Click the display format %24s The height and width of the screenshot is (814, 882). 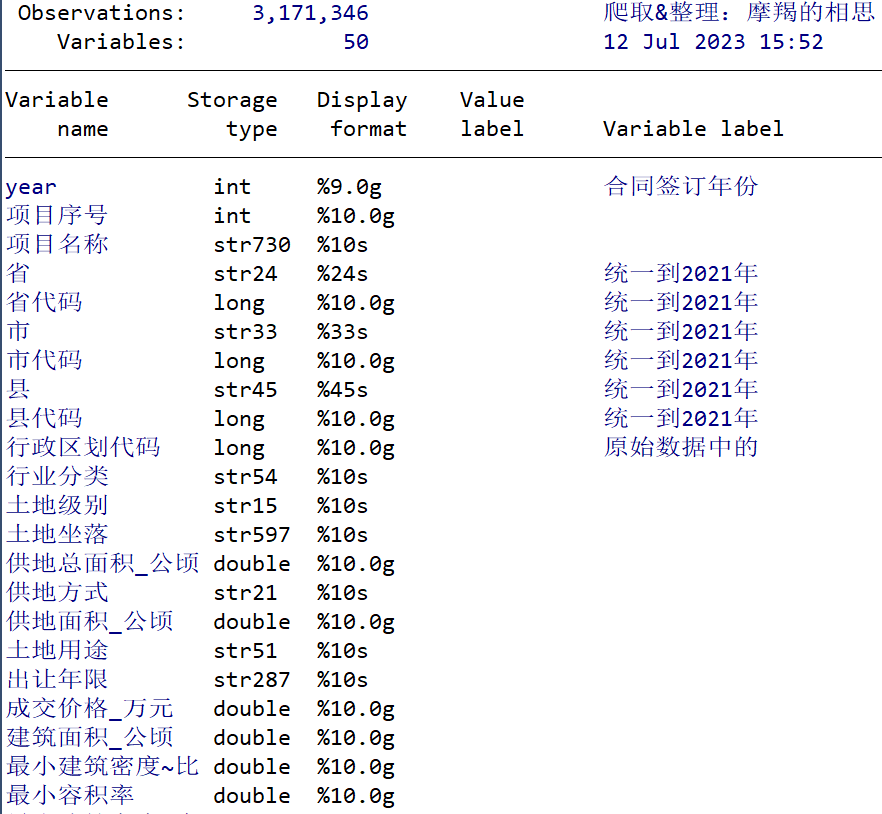(x=342, y=274)
